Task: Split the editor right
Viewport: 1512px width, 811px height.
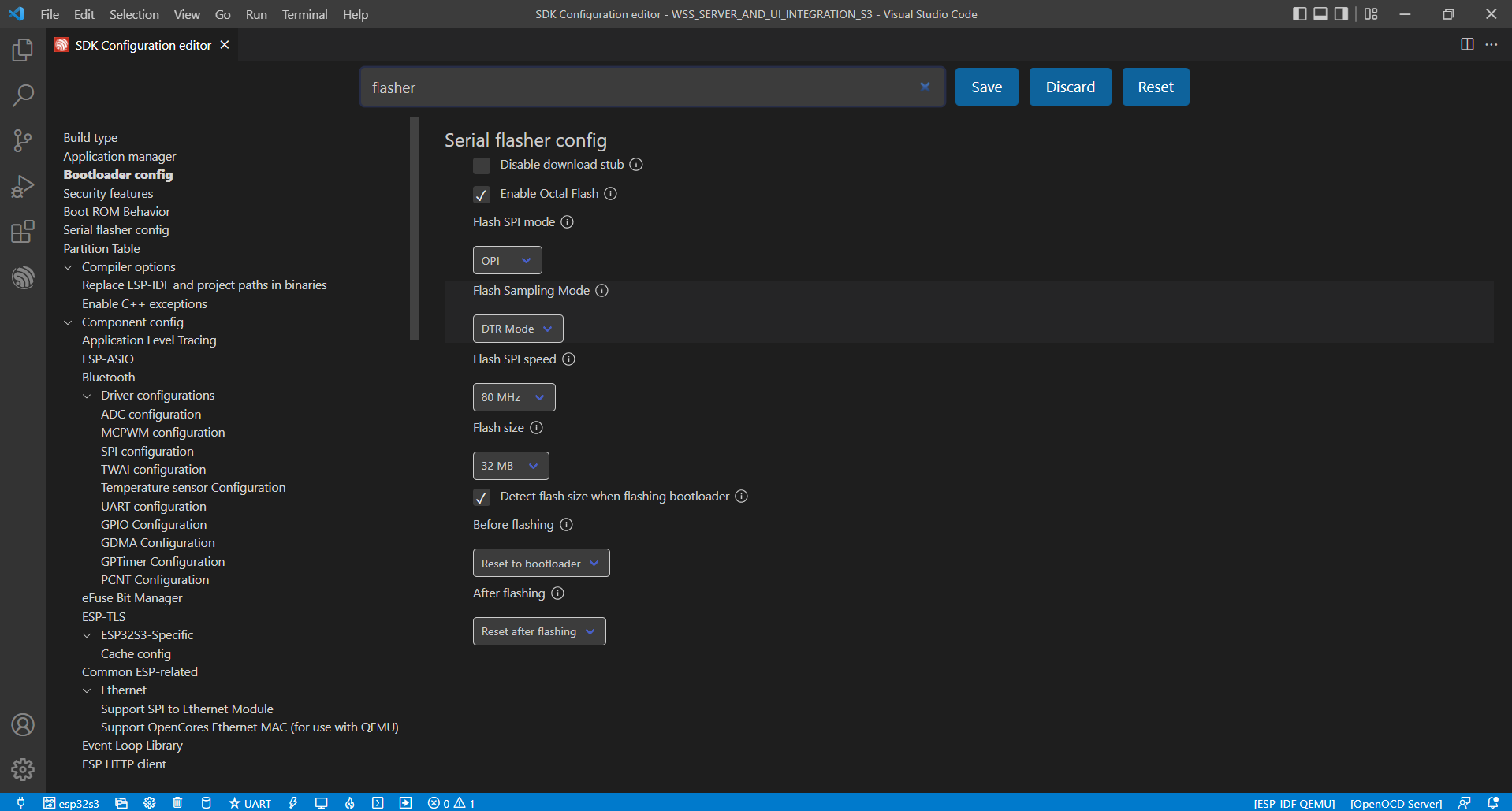Action: point(1467,44)
